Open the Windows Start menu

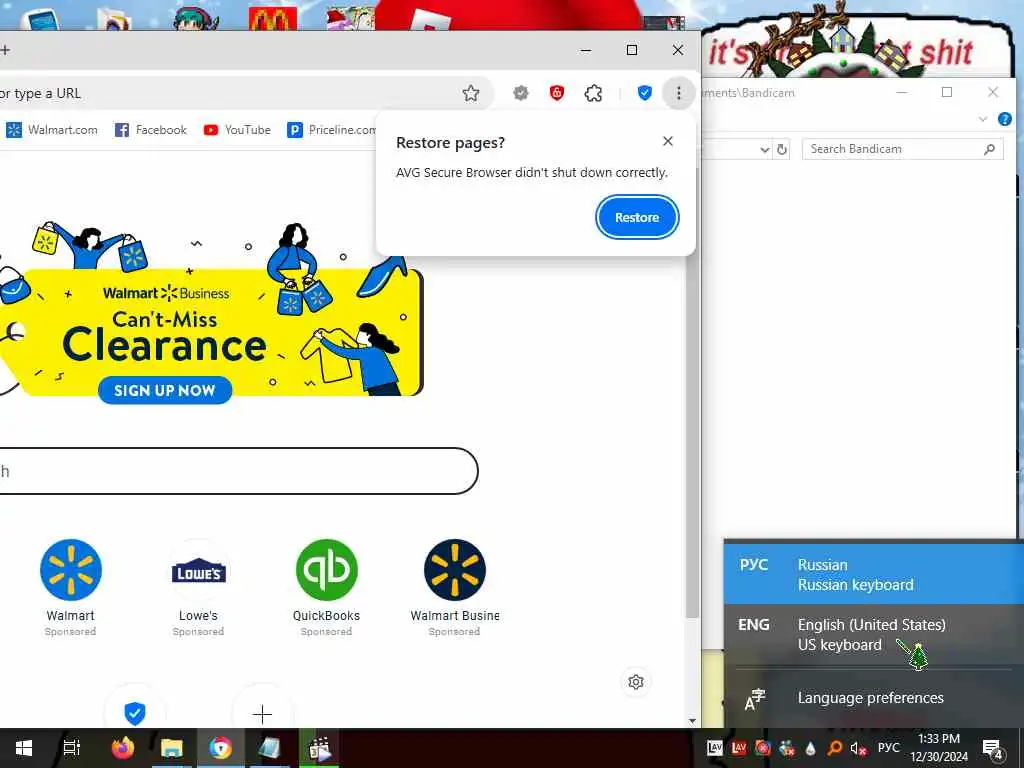point(24,748)
